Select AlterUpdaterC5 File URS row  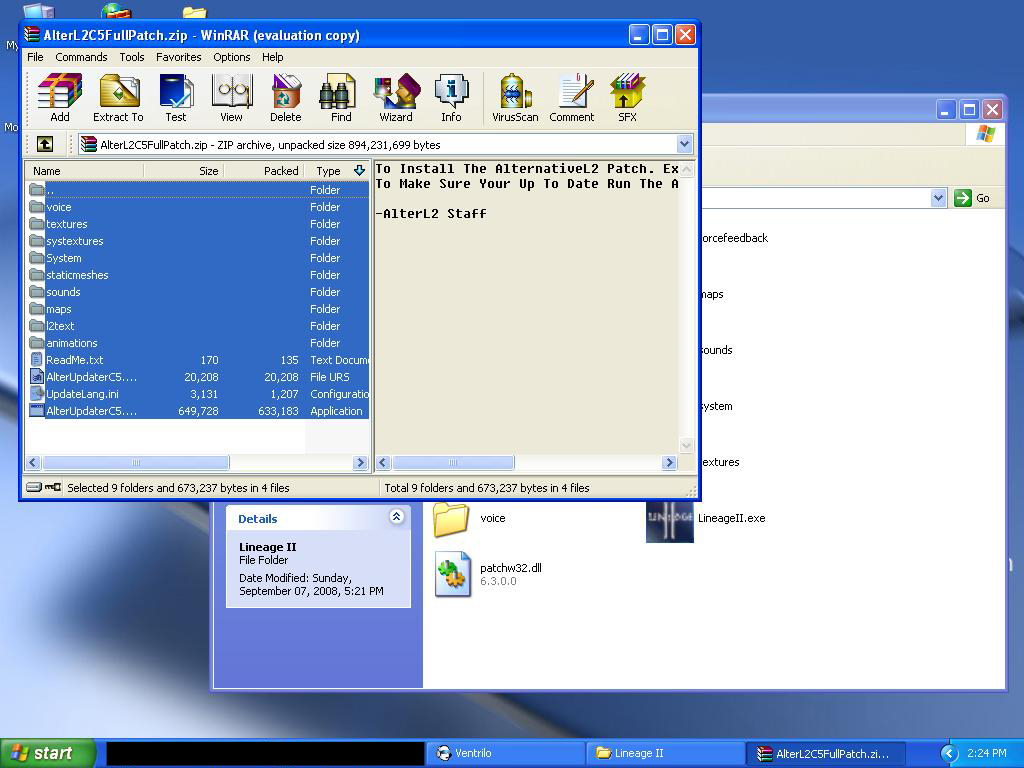[x=198, y=377]
